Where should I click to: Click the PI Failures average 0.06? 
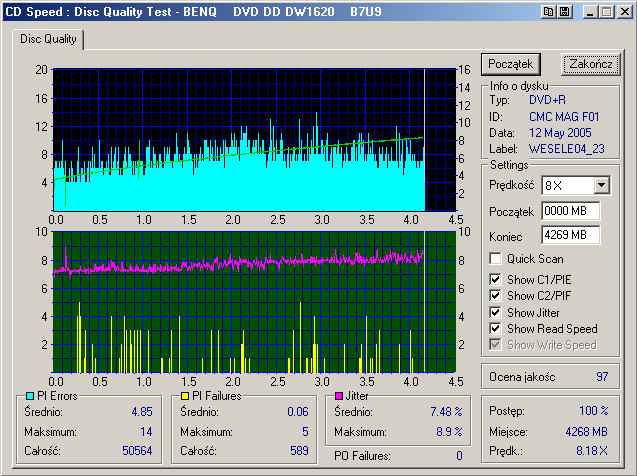(x=298, y=412)
